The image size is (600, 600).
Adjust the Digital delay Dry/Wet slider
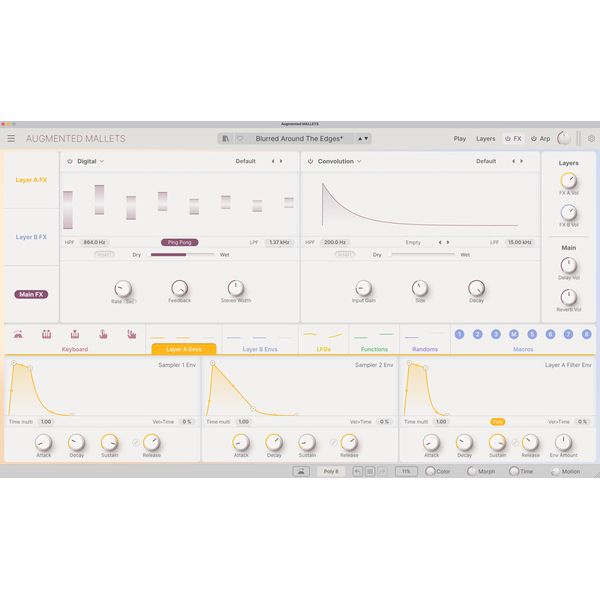pyautogui.click(x=183, y=254)
